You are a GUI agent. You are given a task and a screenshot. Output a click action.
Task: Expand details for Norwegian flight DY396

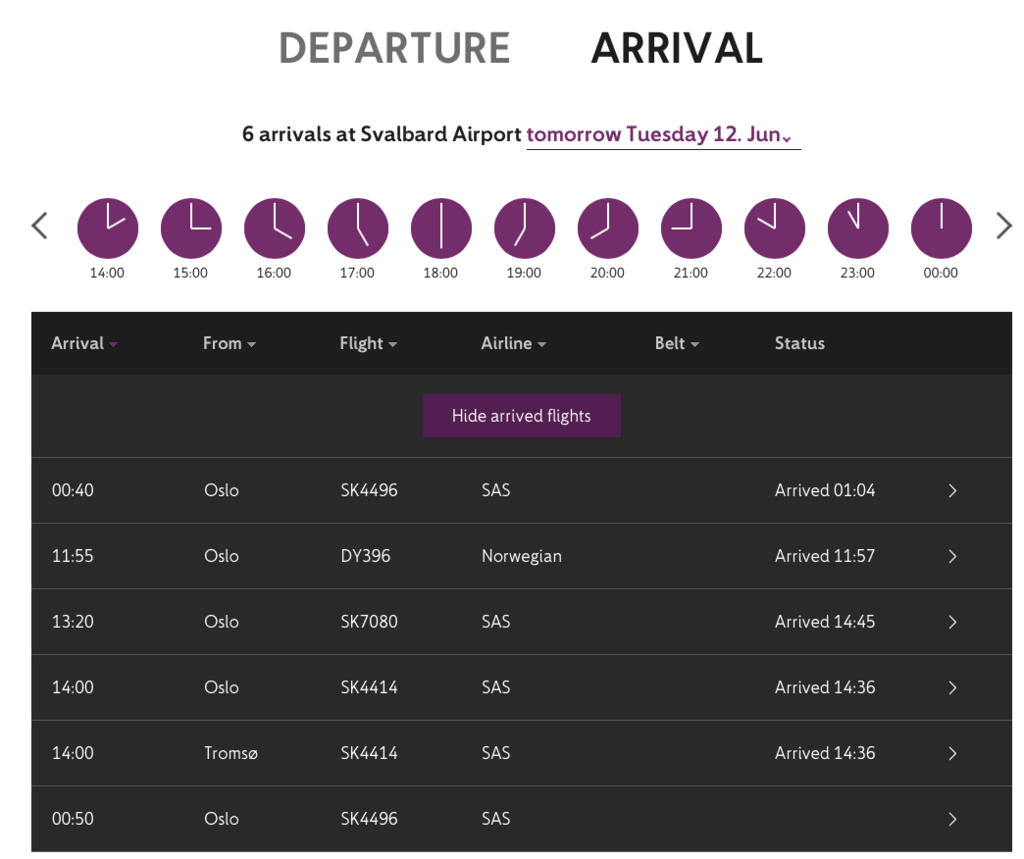[952, 556]
